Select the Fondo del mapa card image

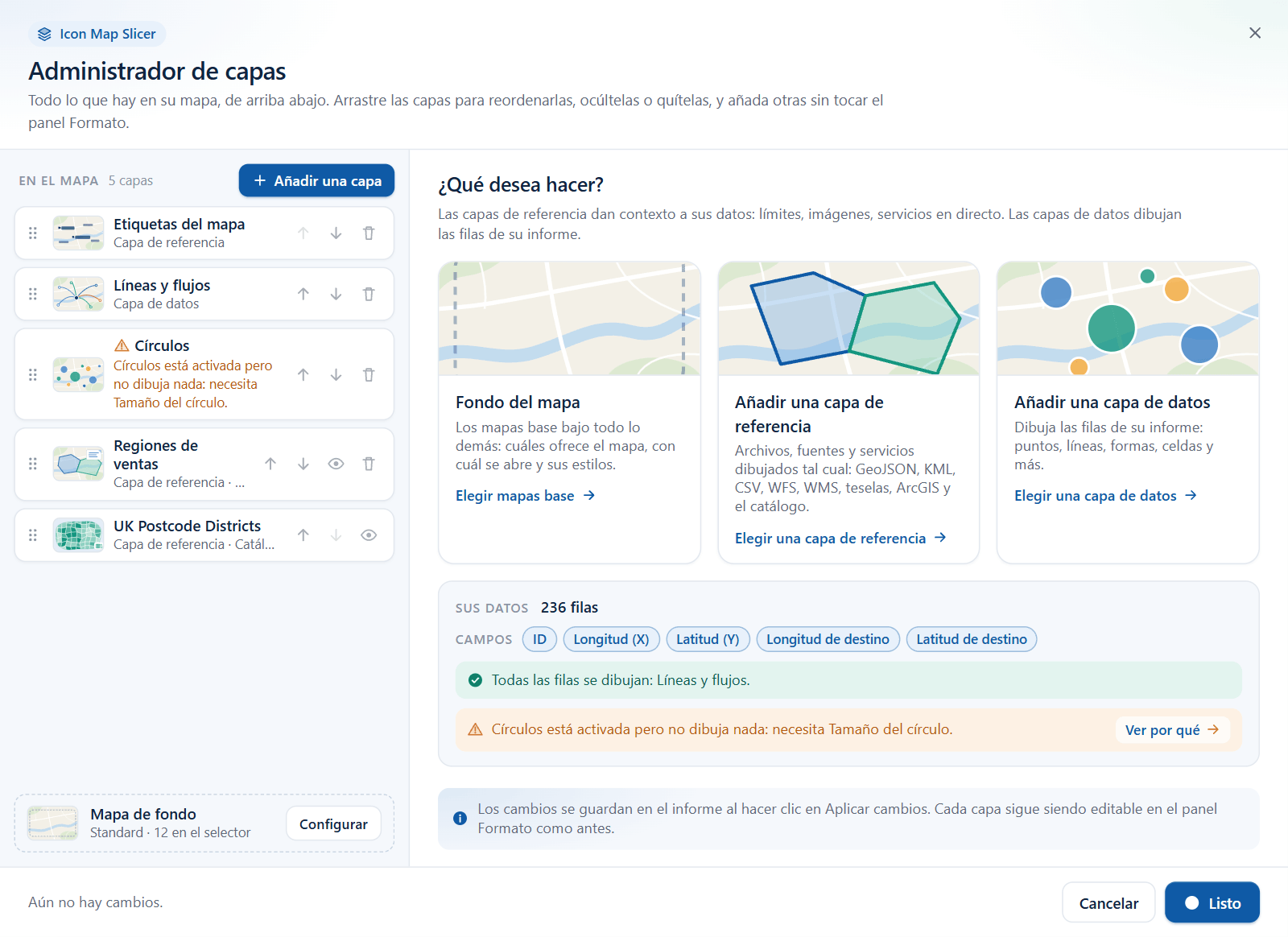[569, 319]
